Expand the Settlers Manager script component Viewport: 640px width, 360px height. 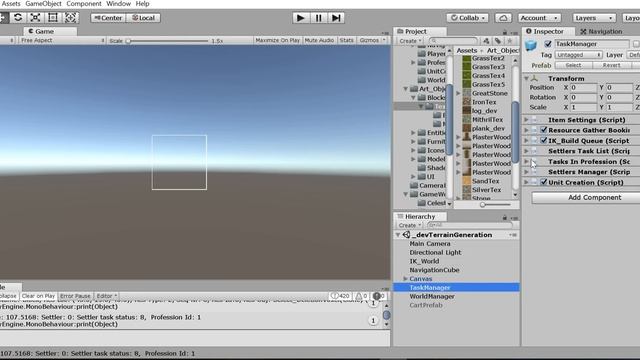(x=527, y=172)
